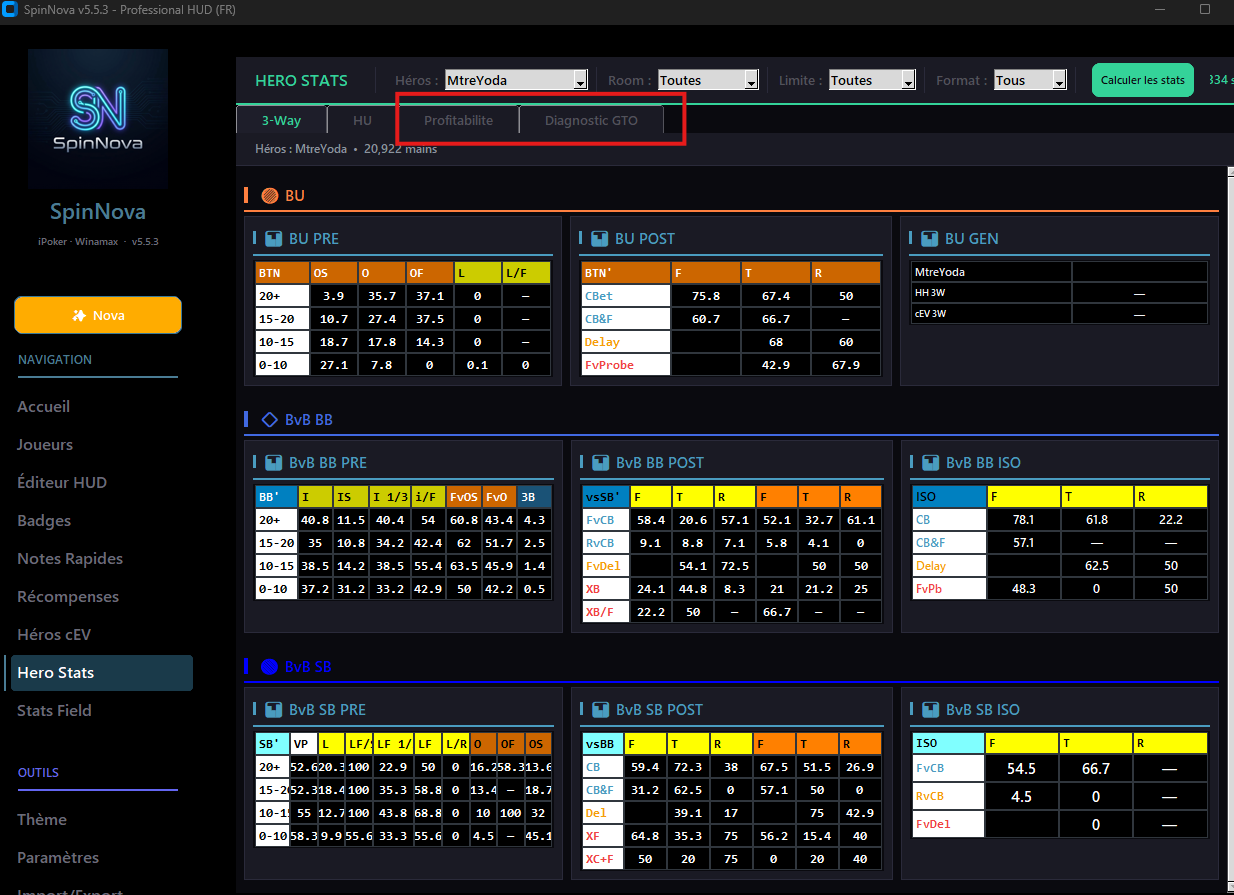
Task: Open Stats Field in the sidebar
Action: click(54, 711)
